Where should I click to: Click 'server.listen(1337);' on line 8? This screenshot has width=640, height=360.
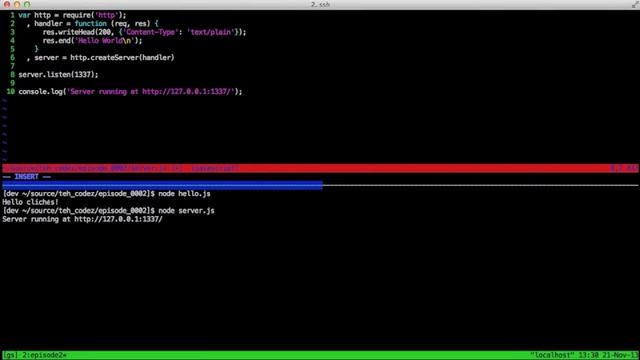pyautogui.click(x=58, y=75)
